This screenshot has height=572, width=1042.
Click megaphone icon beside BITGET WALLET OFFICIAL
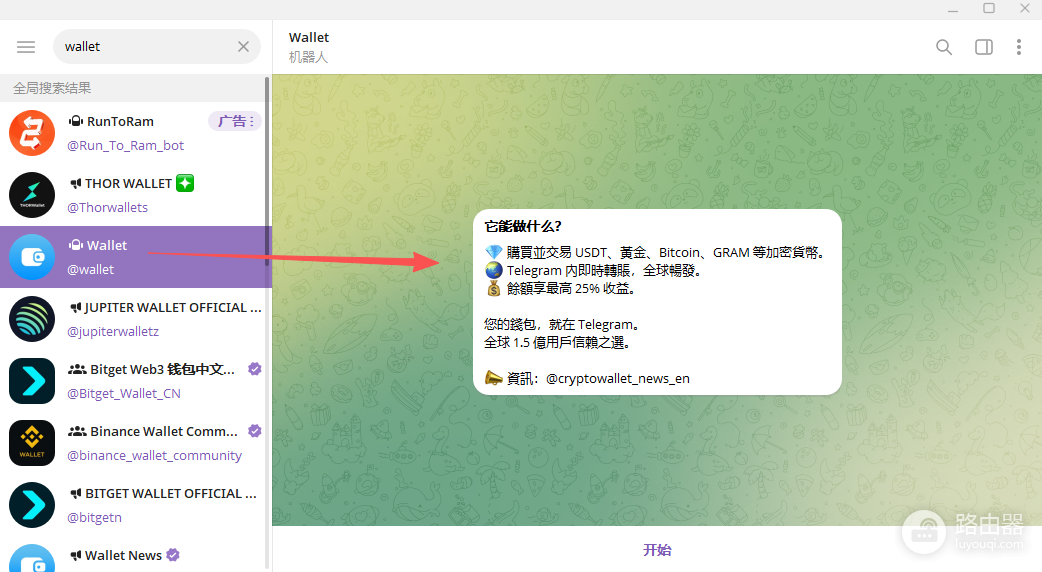point(76,494)
